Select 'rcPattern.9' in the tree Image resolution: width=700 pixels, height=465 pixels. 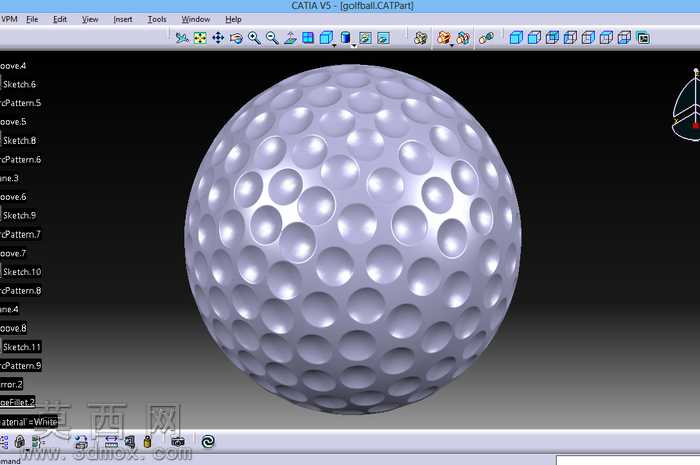tap(21, 365)
